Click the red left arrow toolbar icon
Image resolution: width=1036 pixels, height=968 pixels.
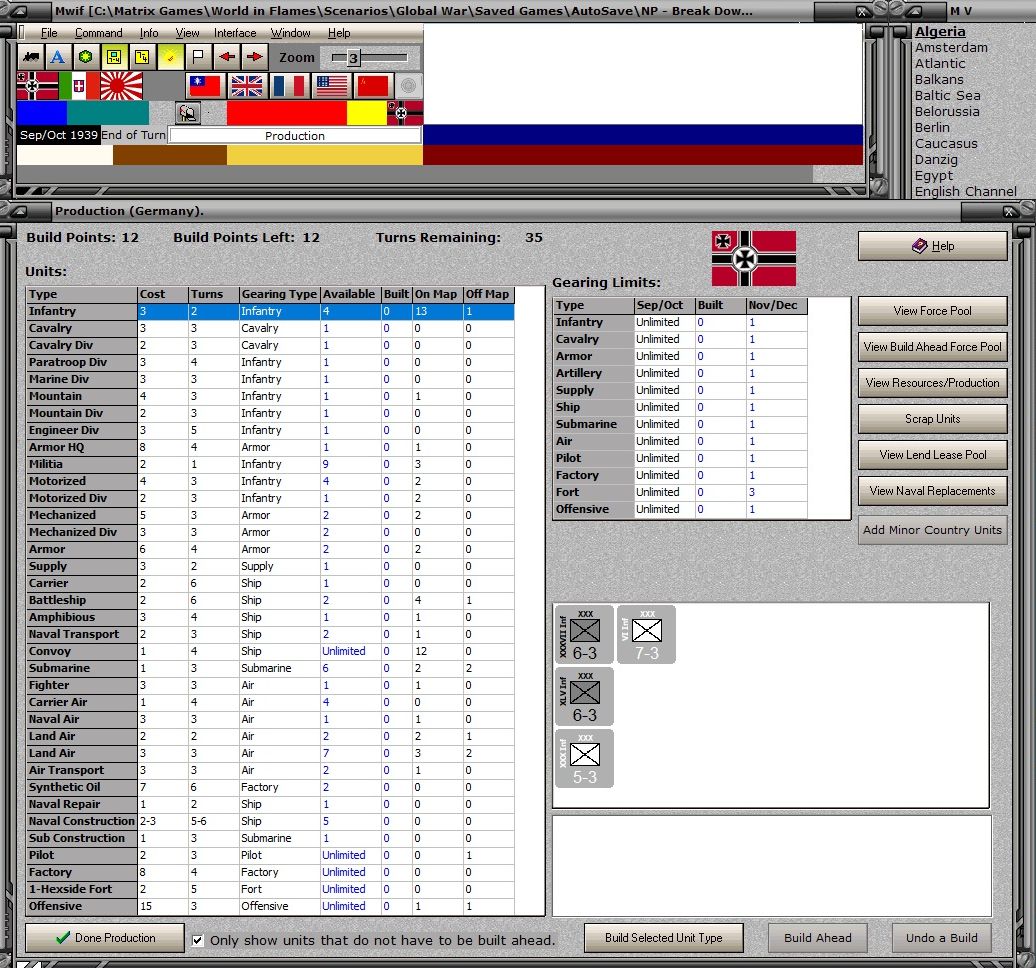(227, 57)
